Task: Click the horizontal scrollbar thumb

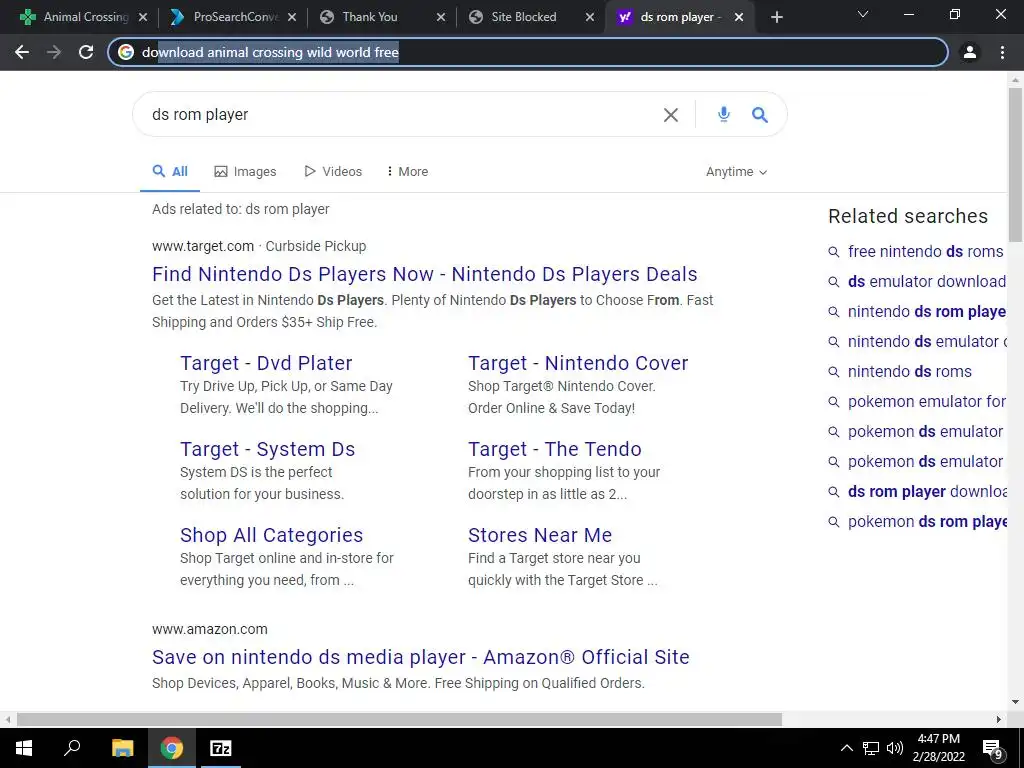Action: (399, 720)
